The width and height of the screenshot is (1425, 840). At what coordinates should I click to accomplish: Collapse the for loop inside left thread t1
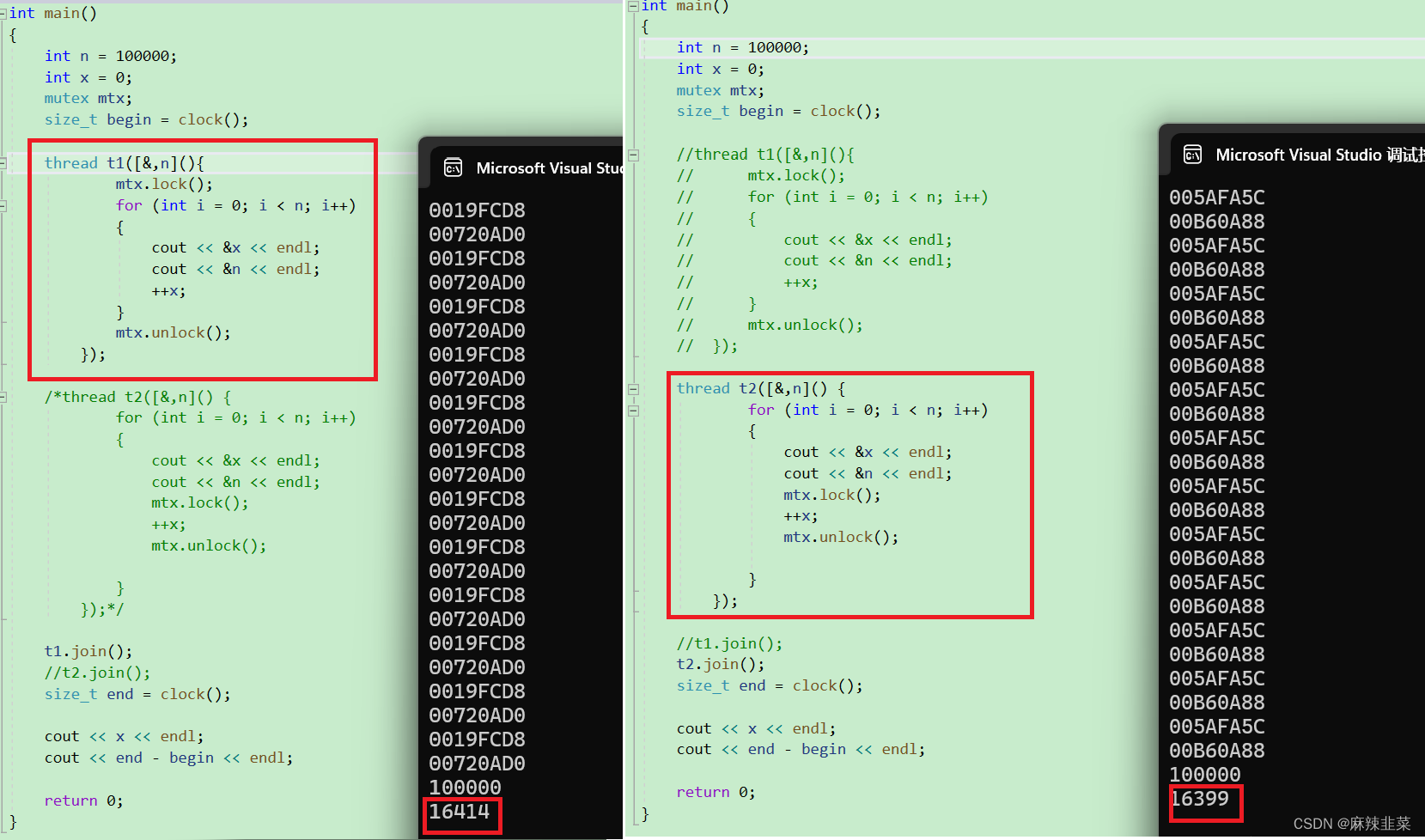point(3,205)
